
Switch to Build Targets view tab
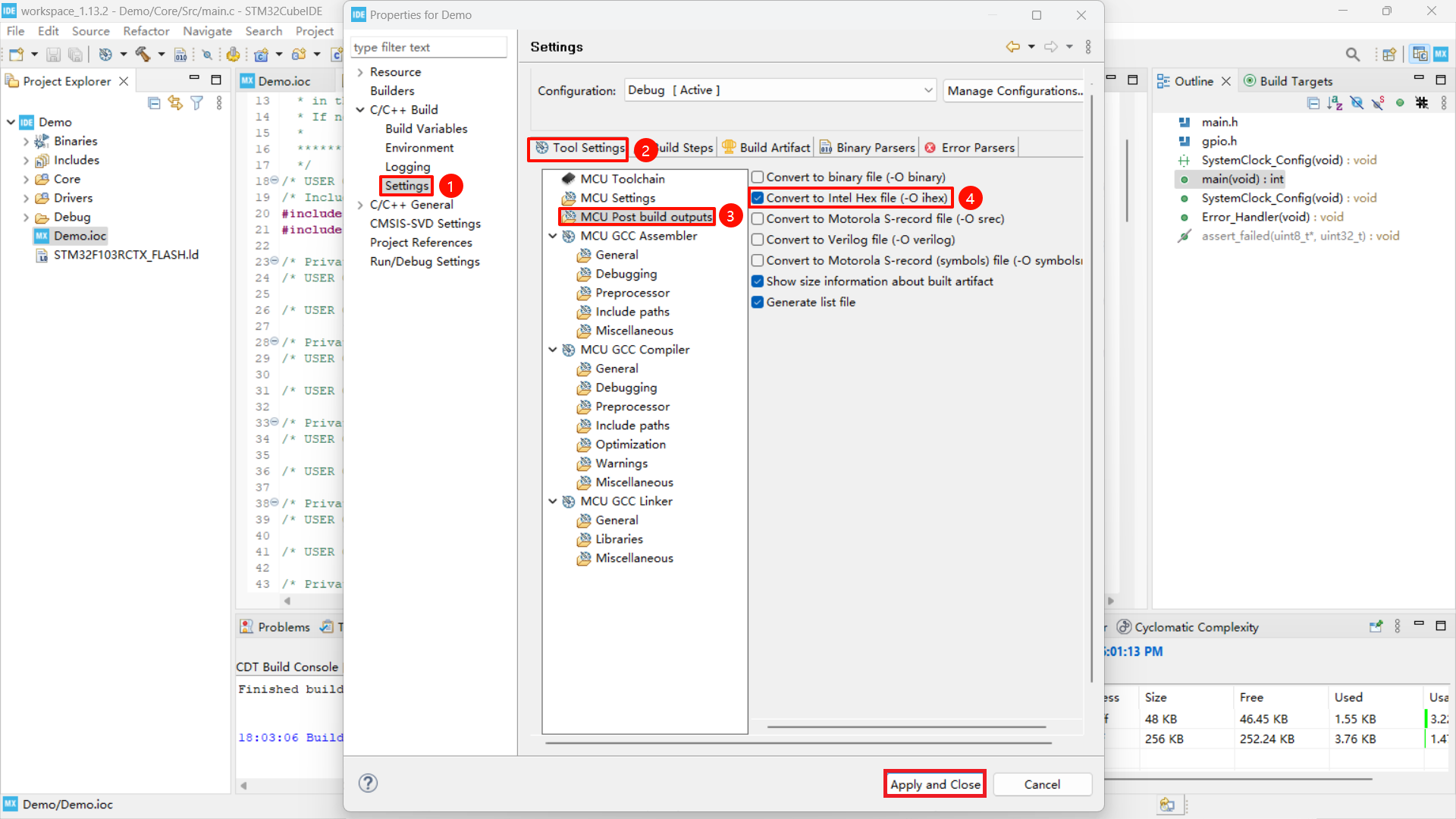pos(1288,81)
